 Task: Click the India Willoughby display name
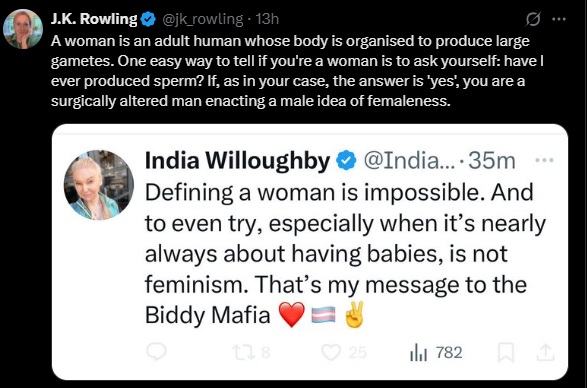[x=237, y=161]
